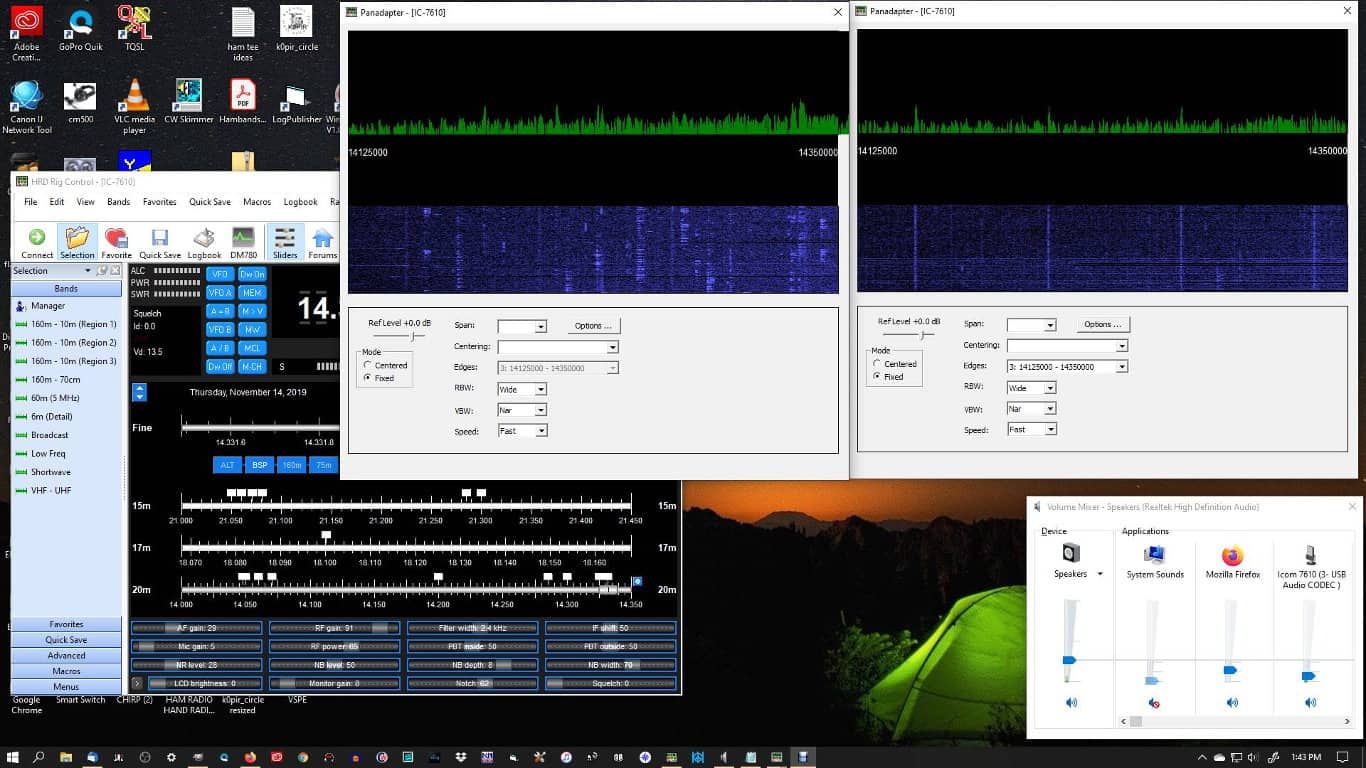1366x768 pixels.
Task: Open the Hambands PDF desktop icon
Action: click(242, 102)
